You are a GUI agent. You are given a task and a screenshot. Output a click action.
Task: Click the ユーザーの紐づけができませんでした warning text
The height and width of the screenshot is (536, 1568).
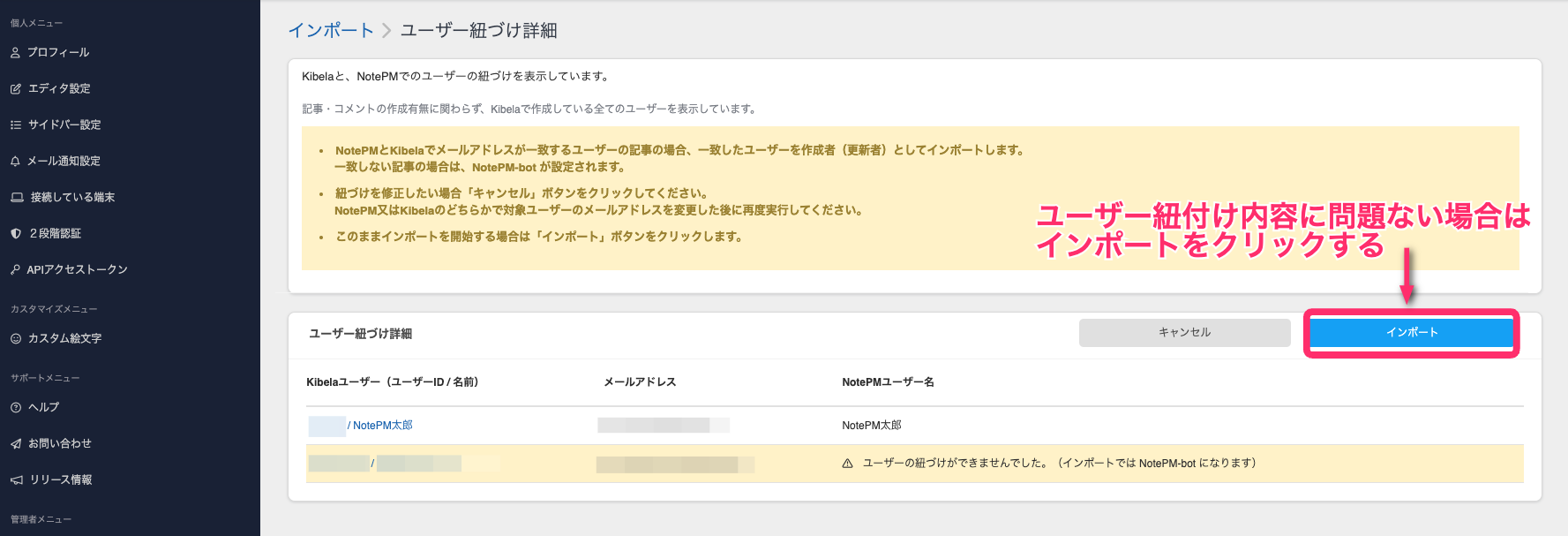coord(1059,464)
